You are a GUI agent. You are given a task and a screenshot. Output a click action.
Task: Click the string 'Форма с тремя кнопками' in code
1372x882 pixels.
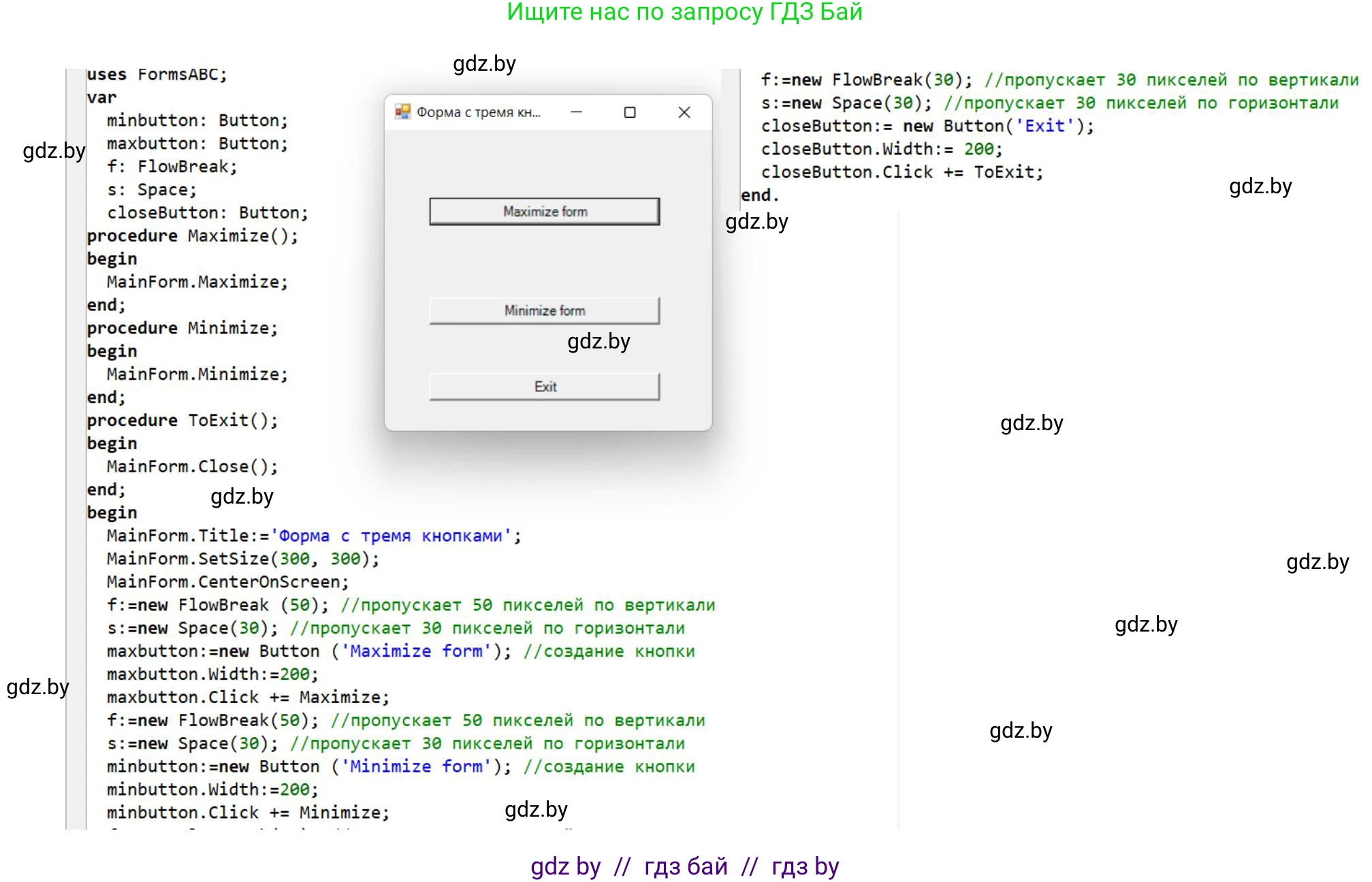[391, 536]
